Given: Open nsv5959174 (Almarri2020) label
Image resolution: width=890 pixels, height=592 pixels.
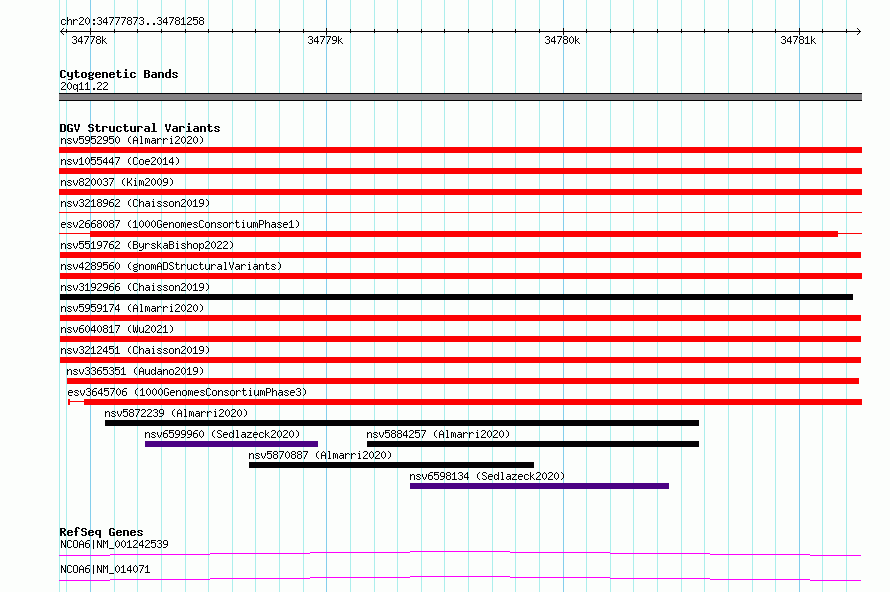Looking at the screenshot, I should tap(132, 308).
